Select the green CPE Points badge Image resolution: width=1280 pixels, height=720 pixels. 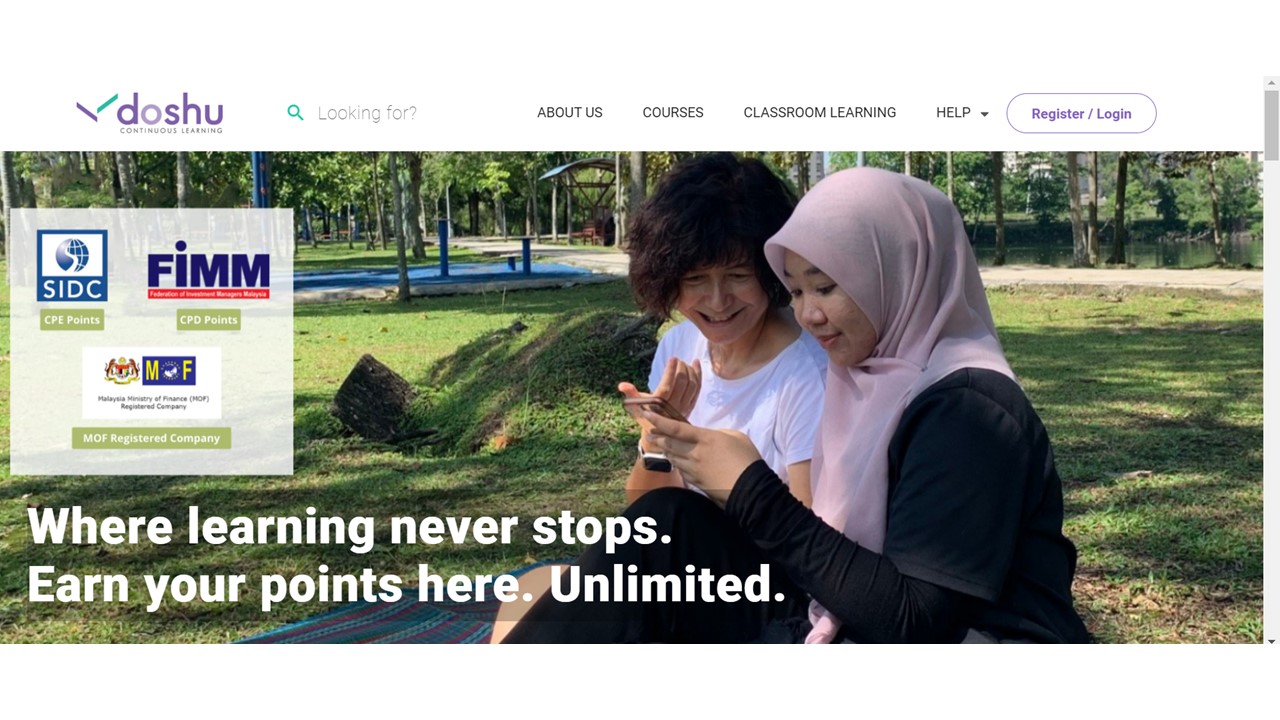(x=72, y=320)
